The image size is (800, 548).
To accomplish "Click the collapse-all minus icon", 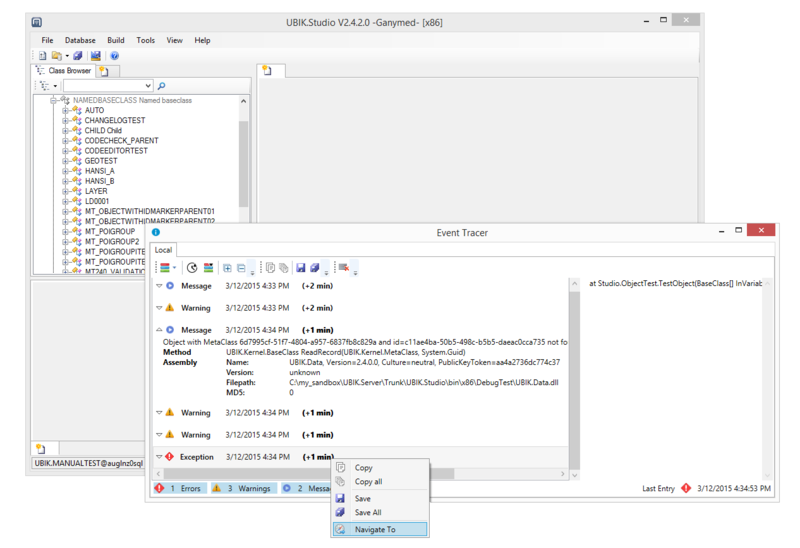I will (241, 268).
